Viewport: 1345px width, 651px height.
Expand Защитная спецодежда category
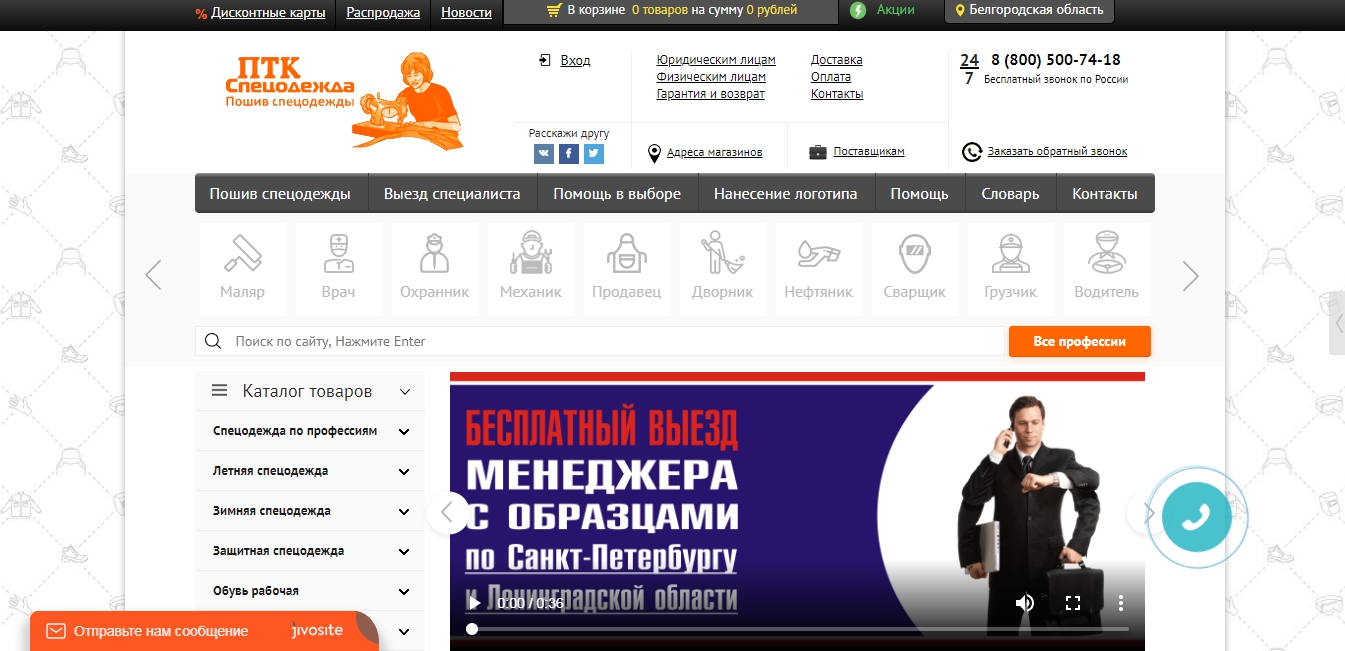(x=404, y=552)
